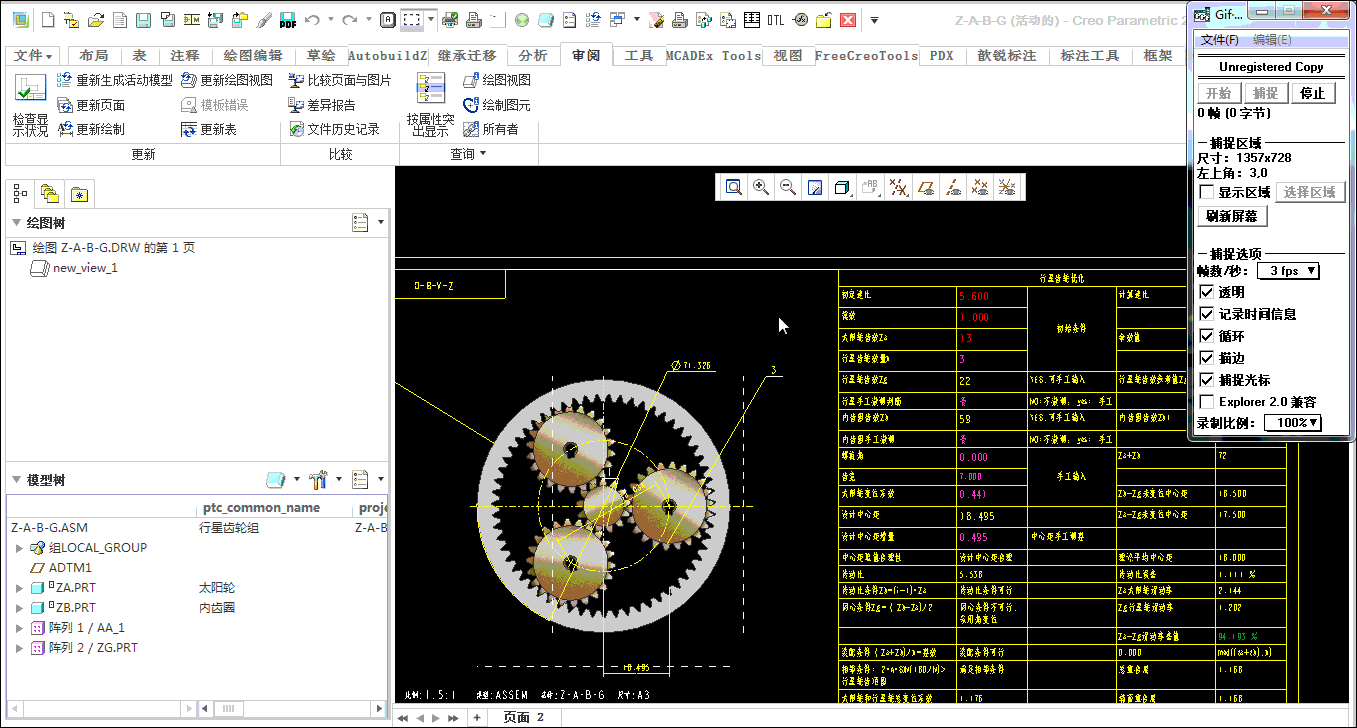Click Update Drawing View (更新绘图视图)

pyautogui.click(x=227, y=80)
